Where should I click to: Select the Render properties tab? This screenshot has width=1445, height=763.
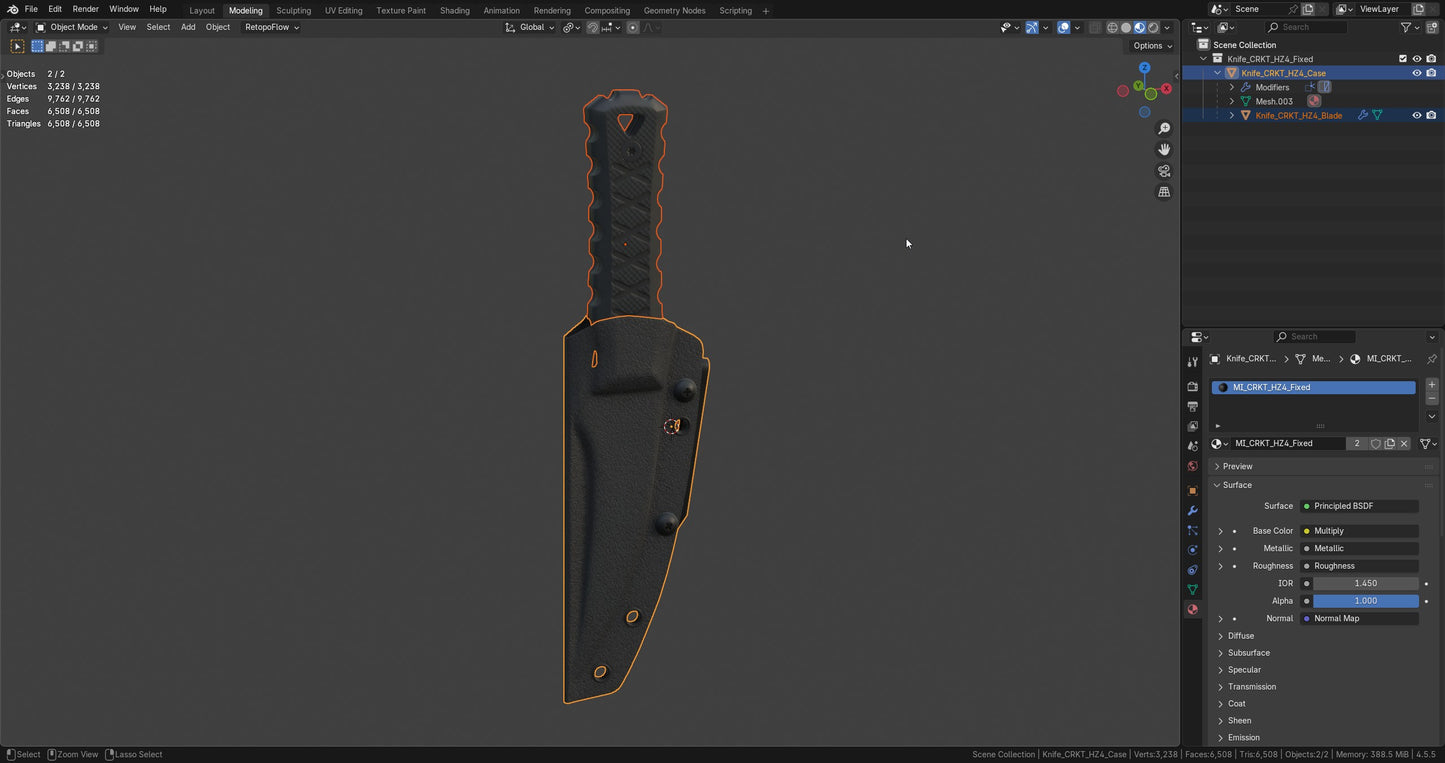click(x=1192, y=384)
